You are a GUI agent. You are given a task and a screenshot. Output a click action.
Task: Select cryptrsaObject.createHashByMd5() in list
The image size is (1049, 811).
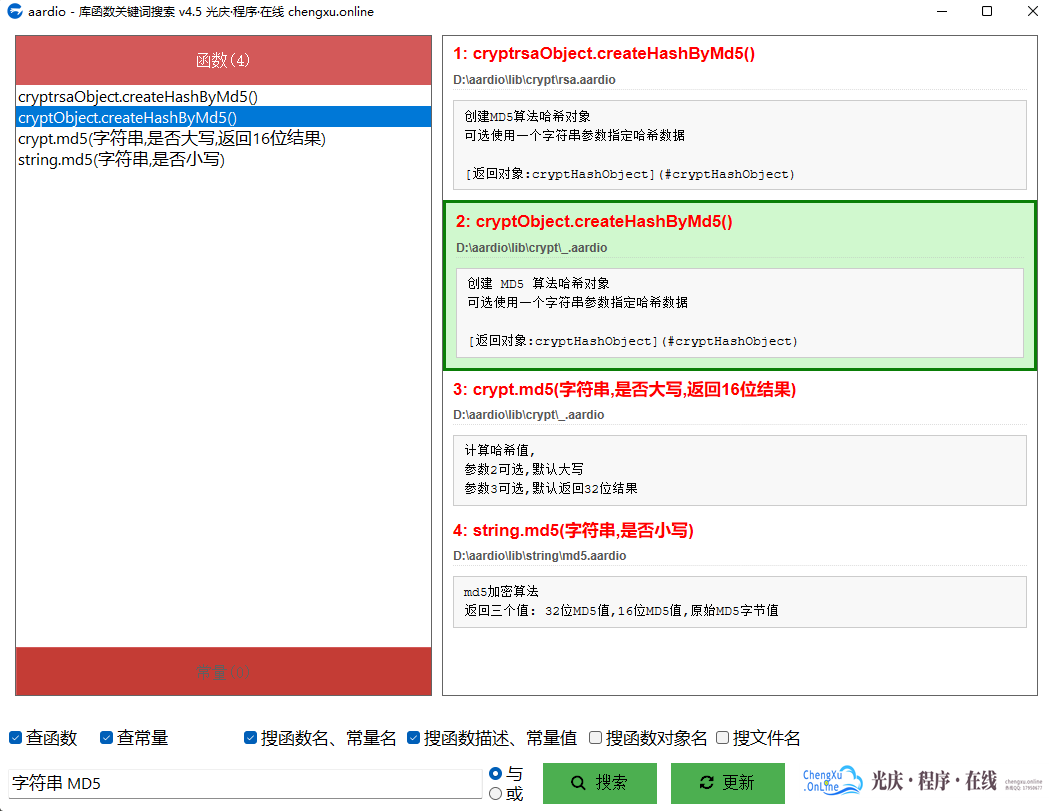click(x=223, y=96)
